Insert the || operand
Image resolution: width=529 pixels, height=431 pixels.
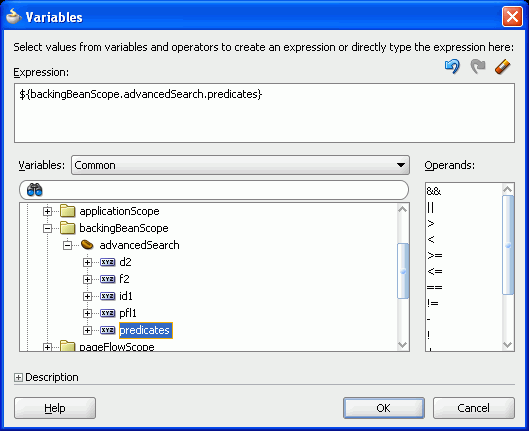coord(430,207)
